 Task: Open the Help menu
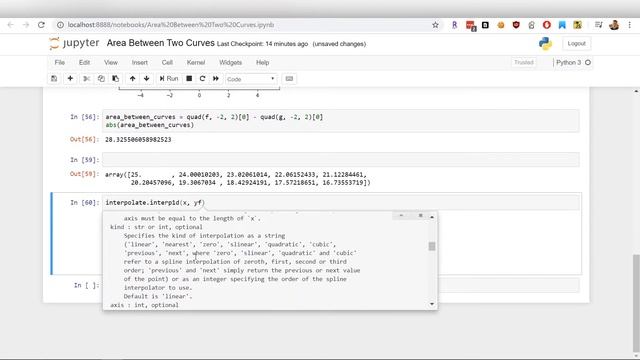262,62
